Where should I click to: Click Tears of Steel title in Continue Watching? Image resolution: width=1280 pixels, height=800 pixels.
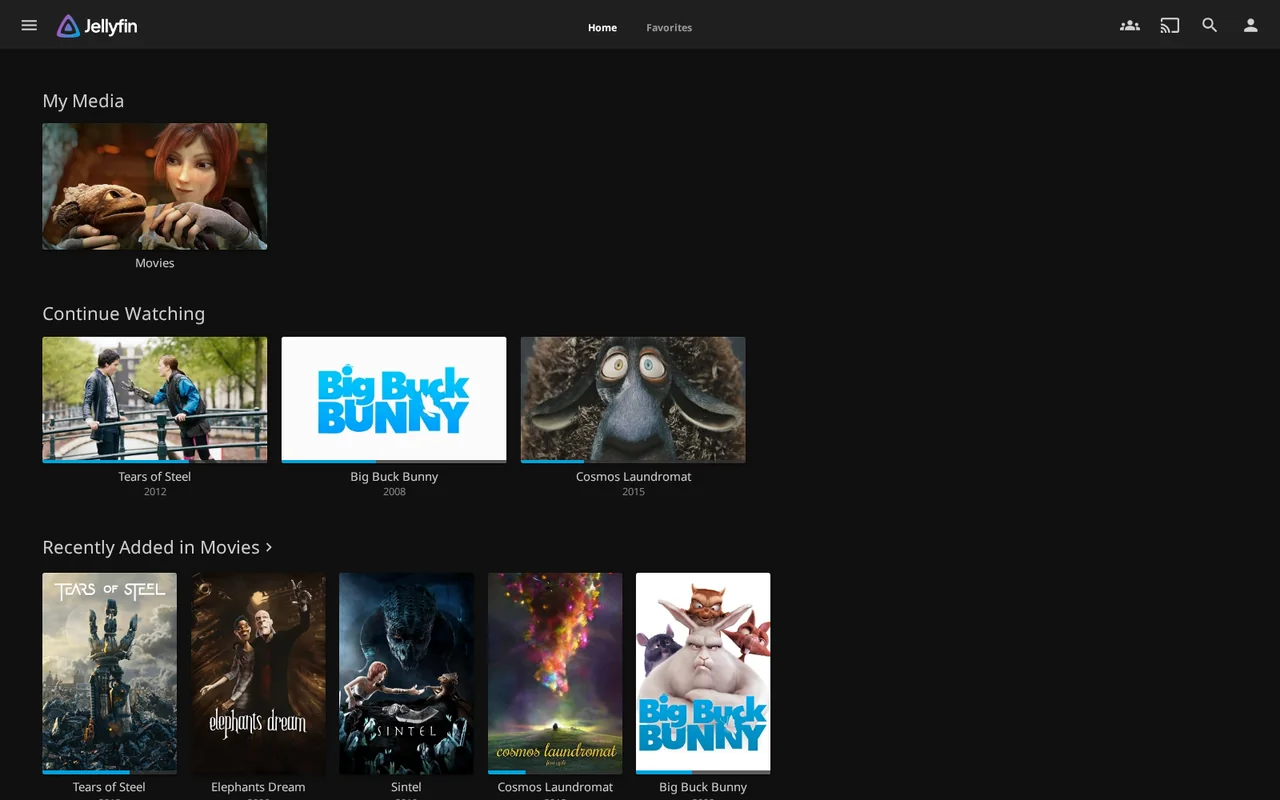(x=155, y=477)
